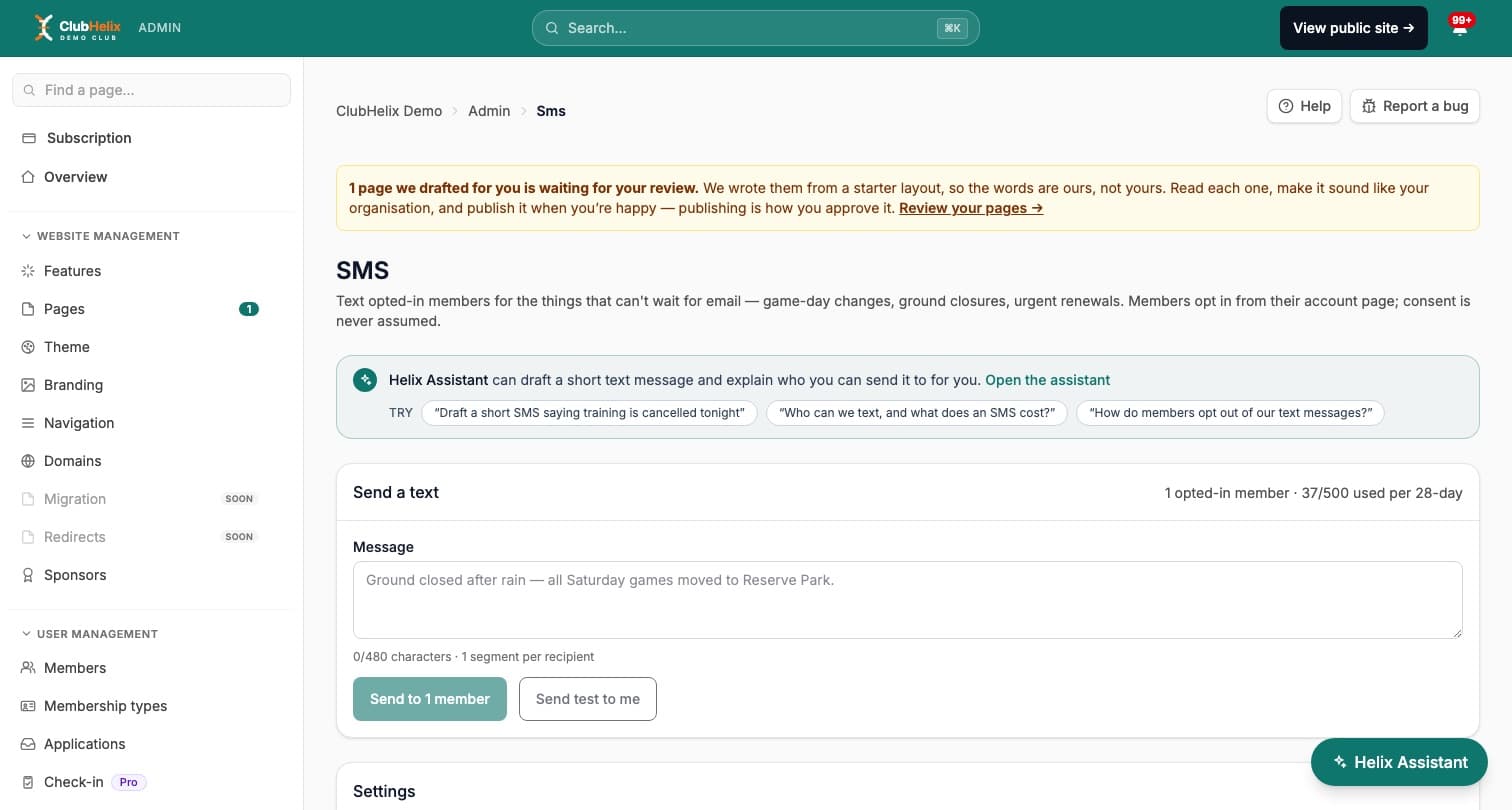The height and width of the screenshot is (810, 1512).
Task: Collapse the Website Management section
Action: tap(100, 236)
